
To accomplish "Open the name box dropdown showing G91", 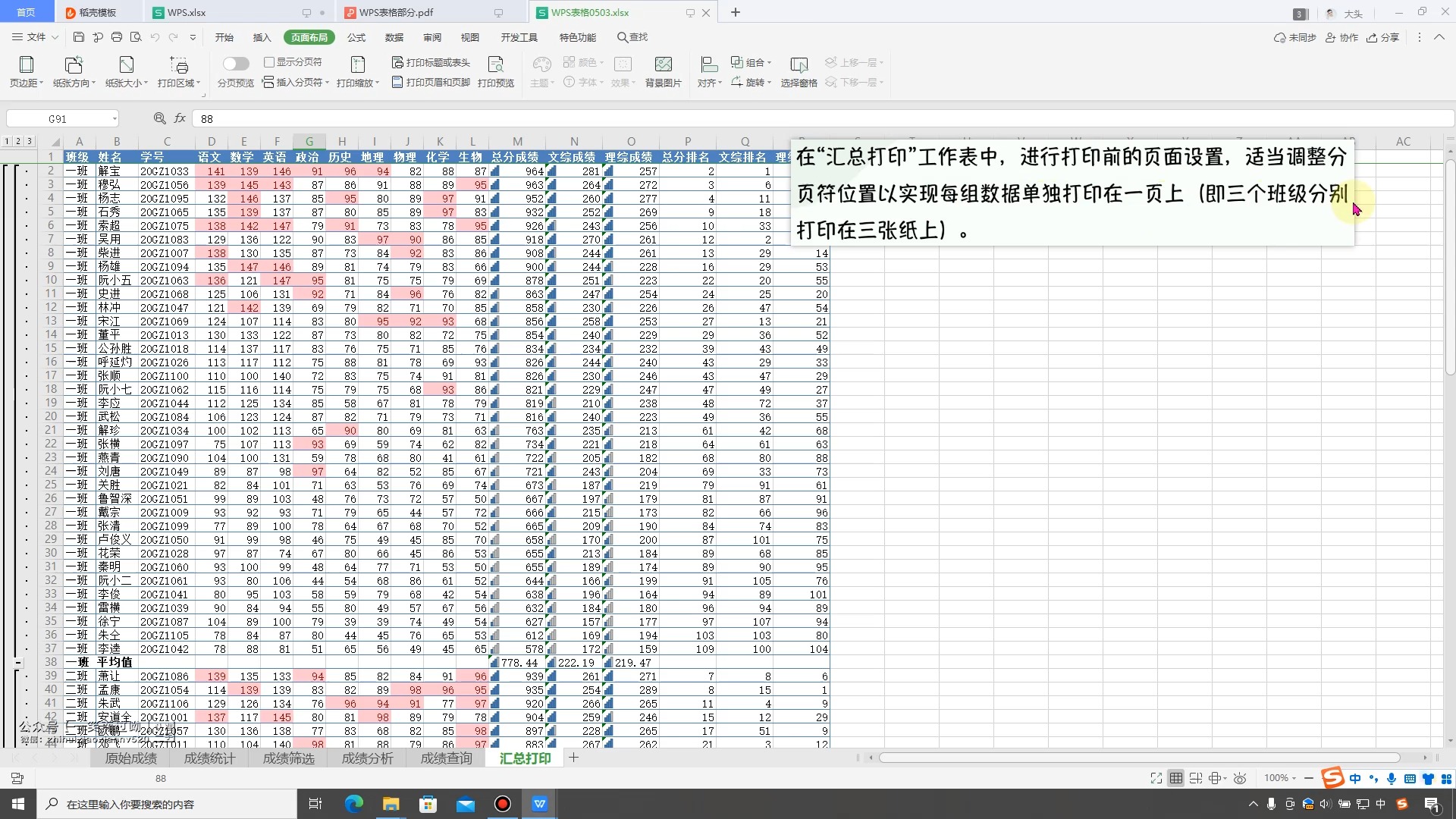I will 116,118.
